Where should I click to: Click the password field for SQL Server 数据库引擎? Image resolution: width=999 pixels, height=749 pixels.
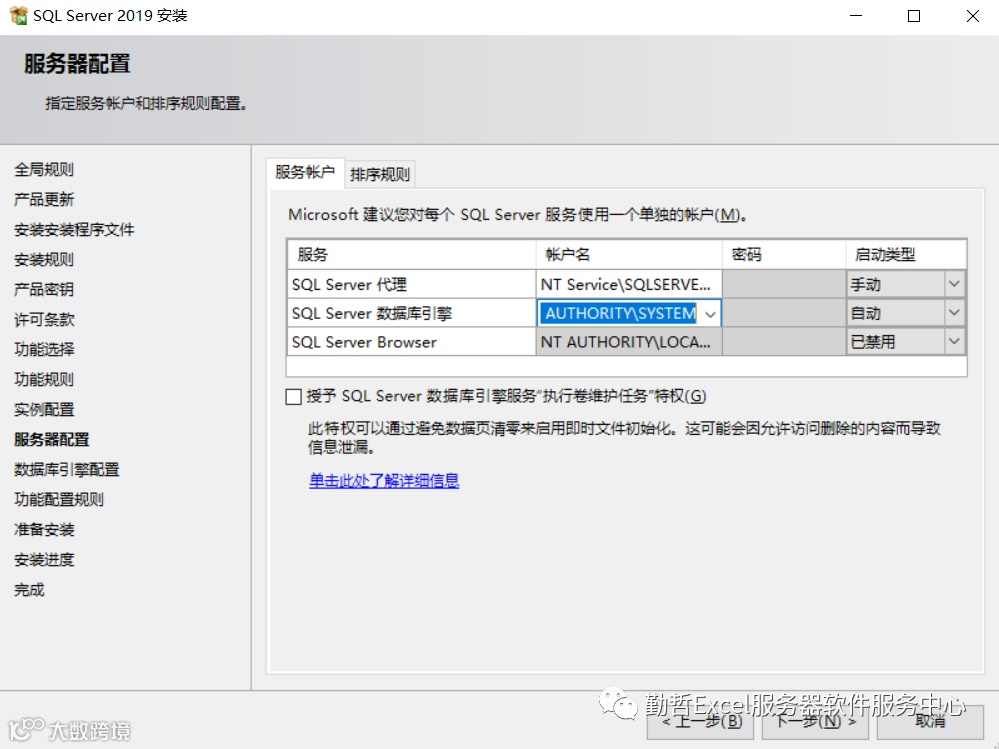784,313
